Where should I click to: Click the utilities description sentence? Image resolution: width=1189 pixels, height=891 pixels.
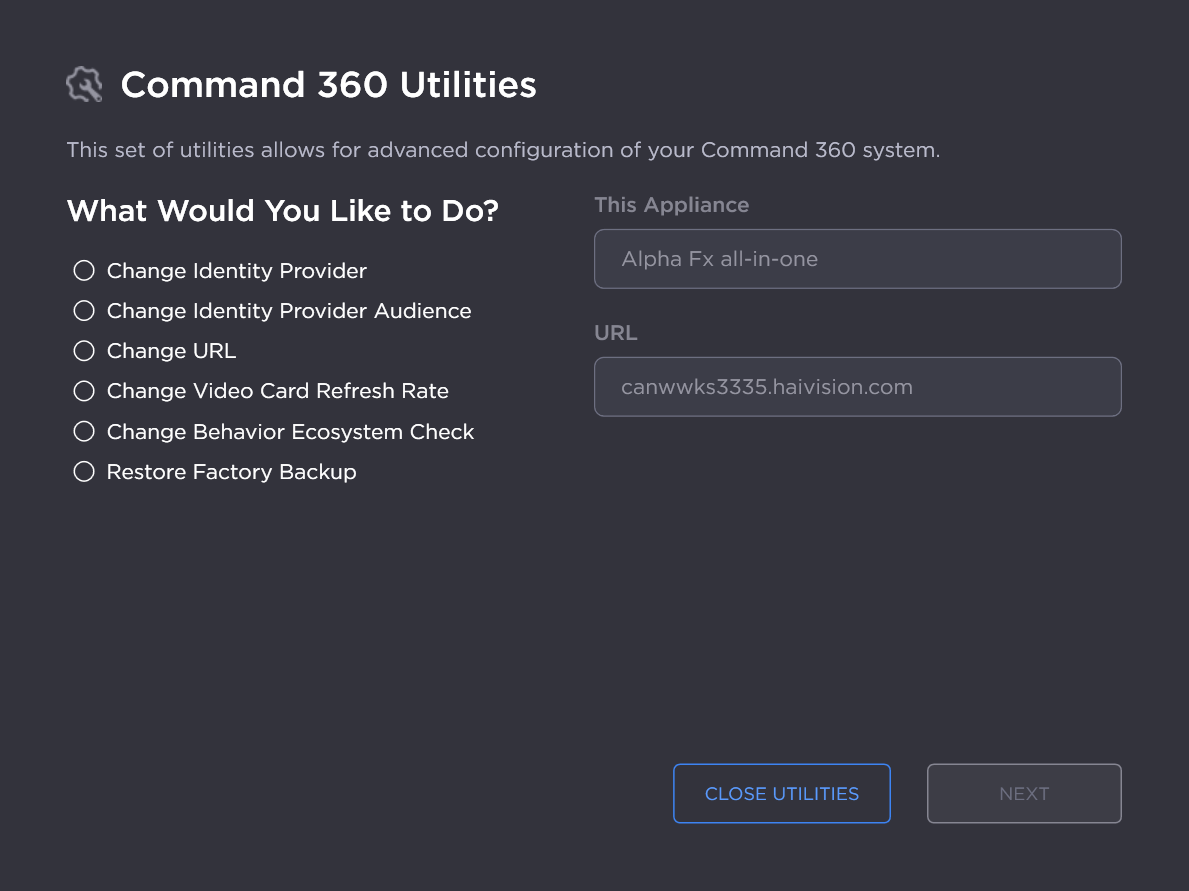point(503,151)
